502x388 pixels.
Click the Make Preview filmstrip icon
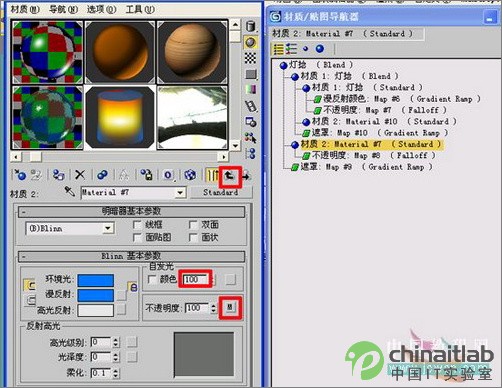tap(250, 106)
